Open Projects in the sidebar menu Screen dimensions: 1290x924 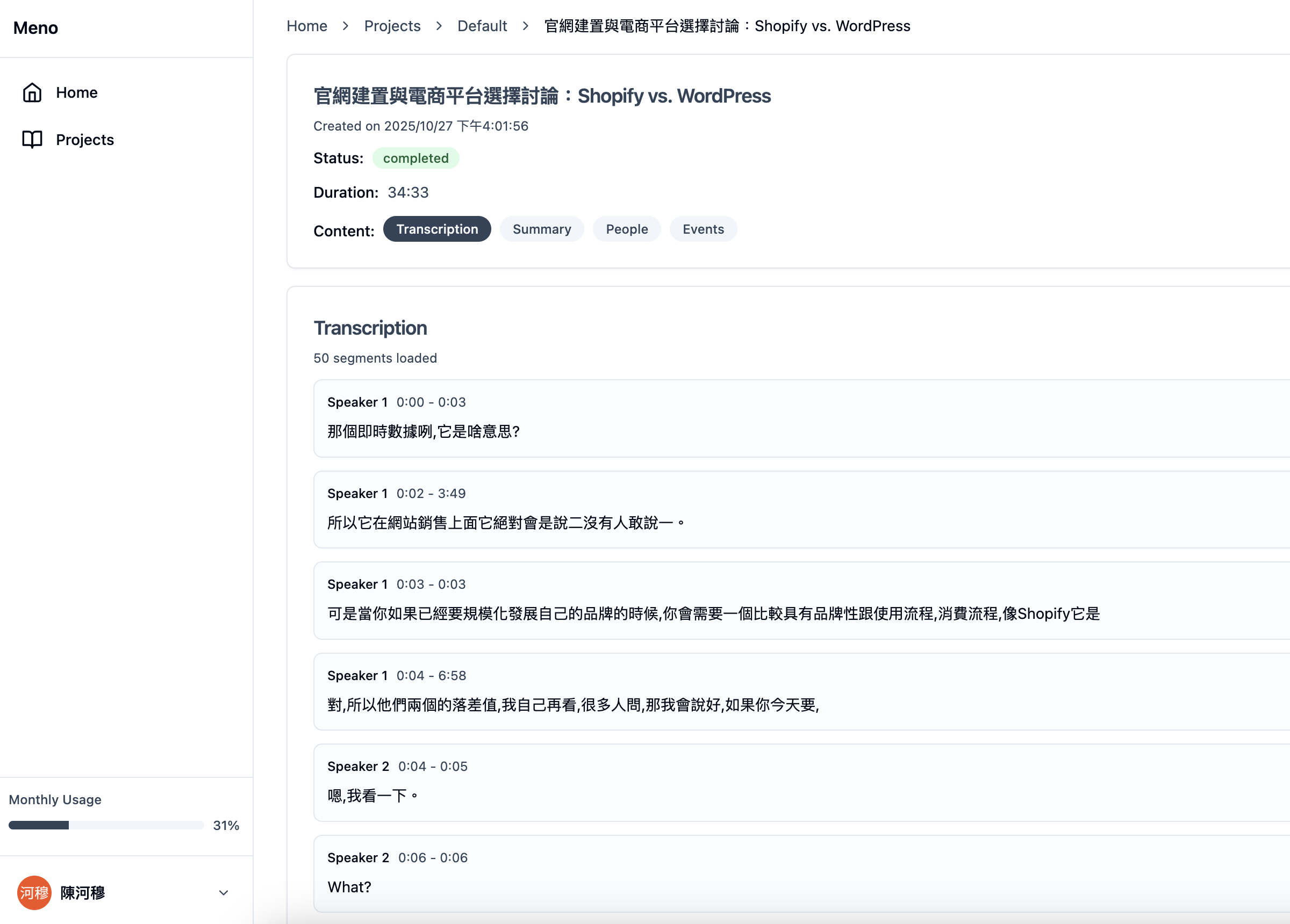85,140
